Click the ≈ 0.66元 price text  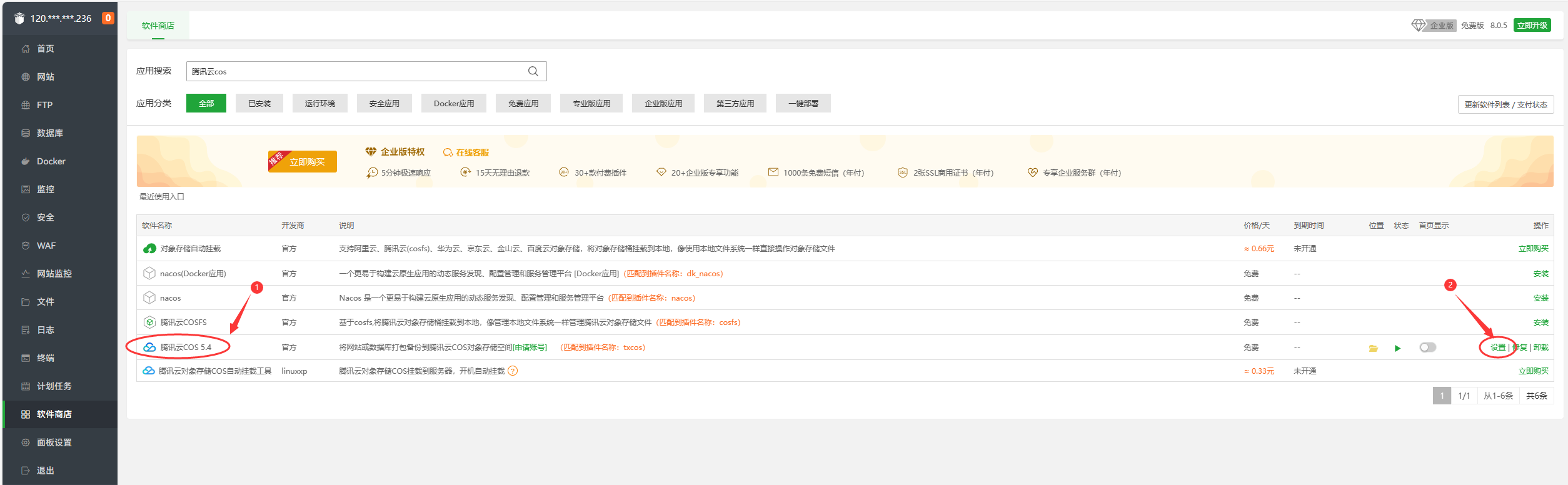(x=1259, y=249)
